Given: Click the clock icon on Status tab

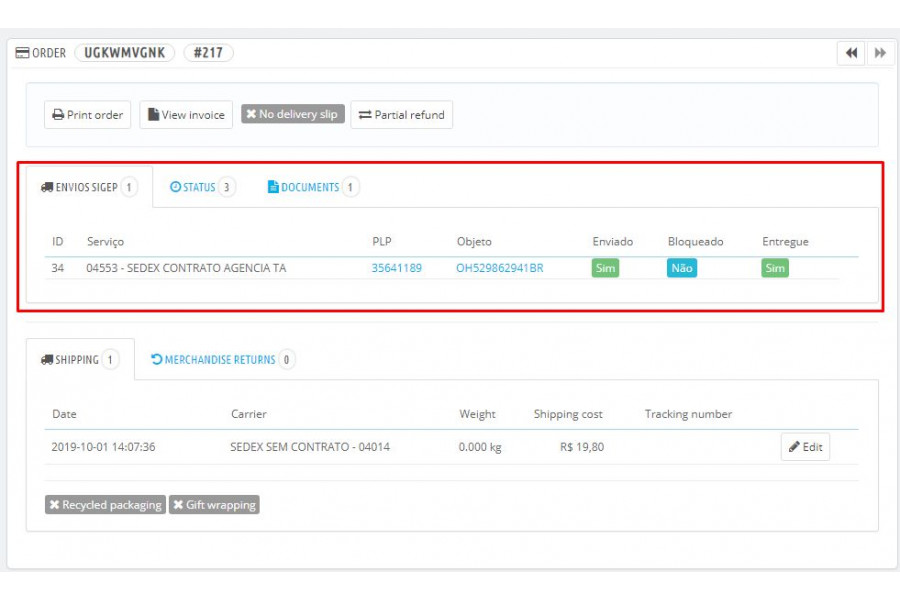Looking at the screenshot, I should pyautogui.click(x=176, y=187).
